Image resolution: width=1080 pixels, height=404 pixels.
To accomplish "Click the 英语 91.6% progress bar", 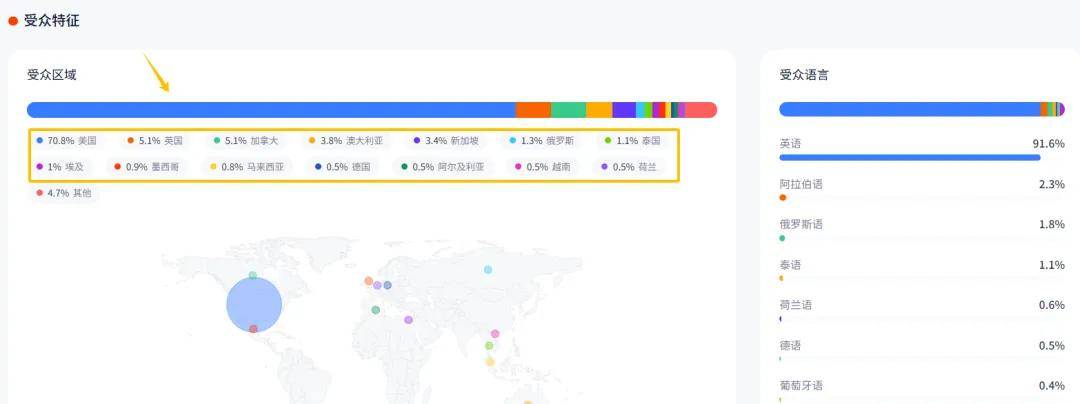I will [908, 157].
